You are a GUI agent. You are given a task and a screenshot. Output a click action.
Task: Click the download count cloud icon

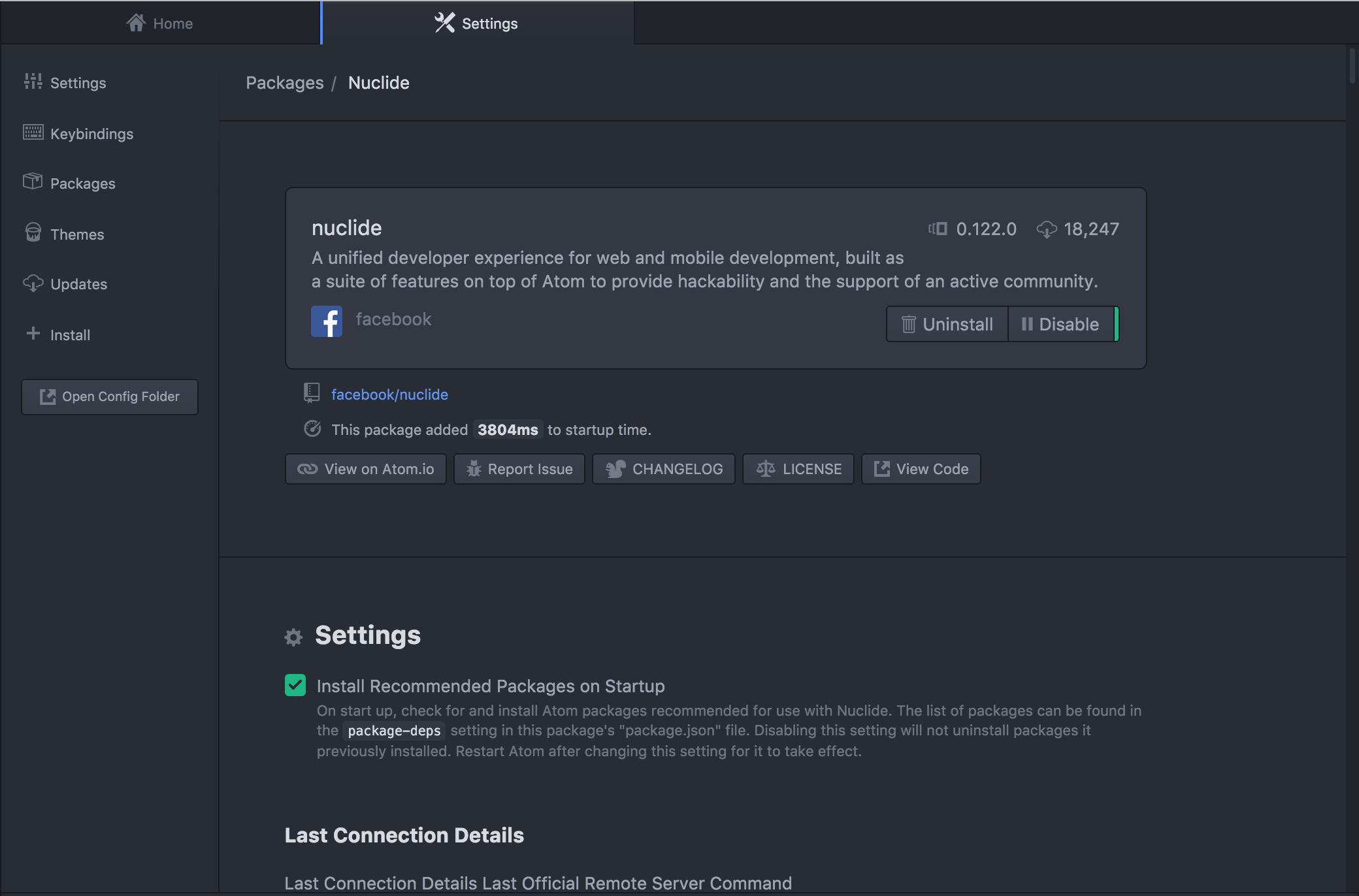[x=1046, y=229]
